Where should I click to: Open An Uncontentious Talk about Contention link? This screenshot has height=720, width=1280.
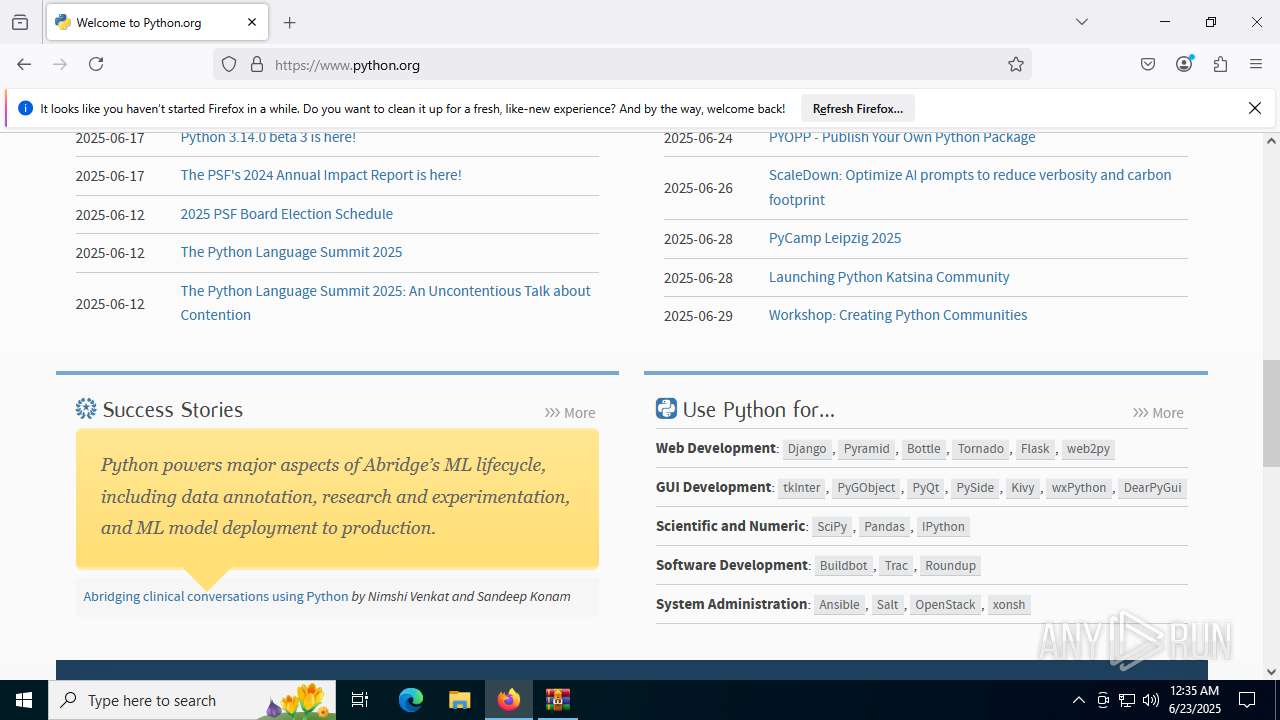[385, 303]
